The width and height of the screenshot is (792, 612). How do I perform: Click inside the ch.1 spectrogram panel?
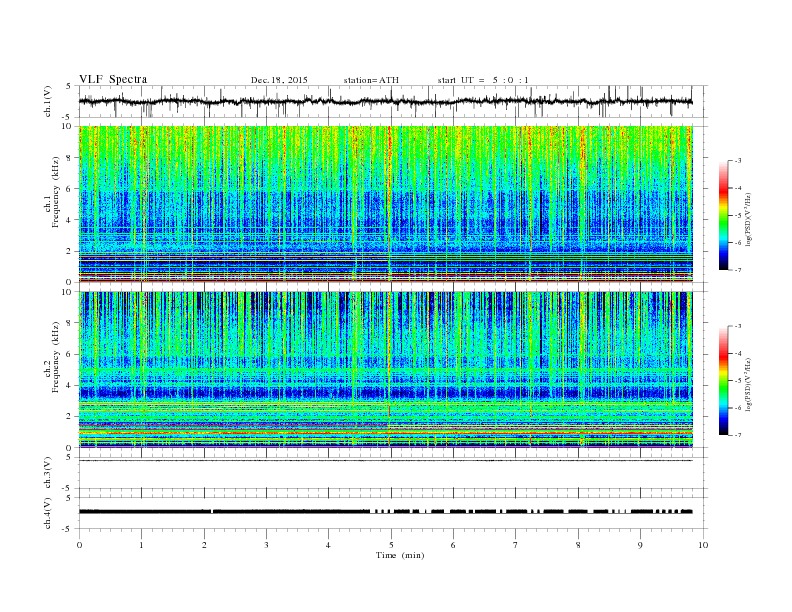pyautogui.click(x=385, y=204)
